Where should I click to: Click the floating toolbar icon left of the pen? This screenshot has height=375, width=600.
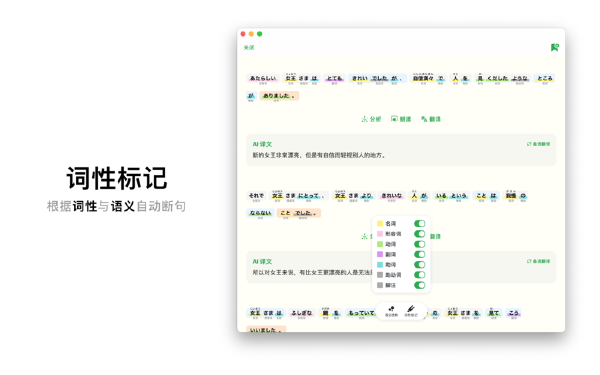[x=391, y=309]
